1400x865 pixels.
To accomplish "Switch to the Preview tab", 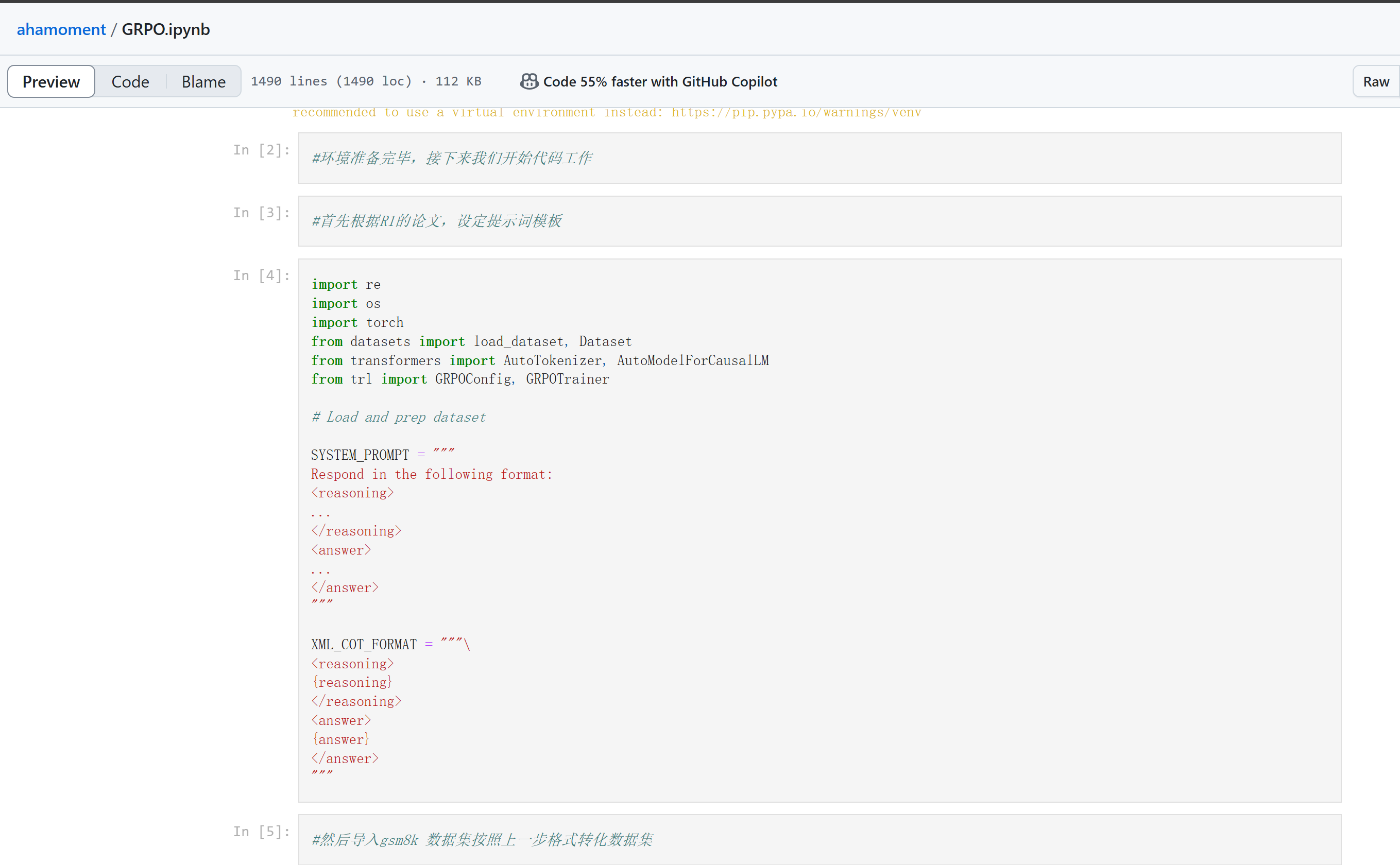I will point(51,82).
